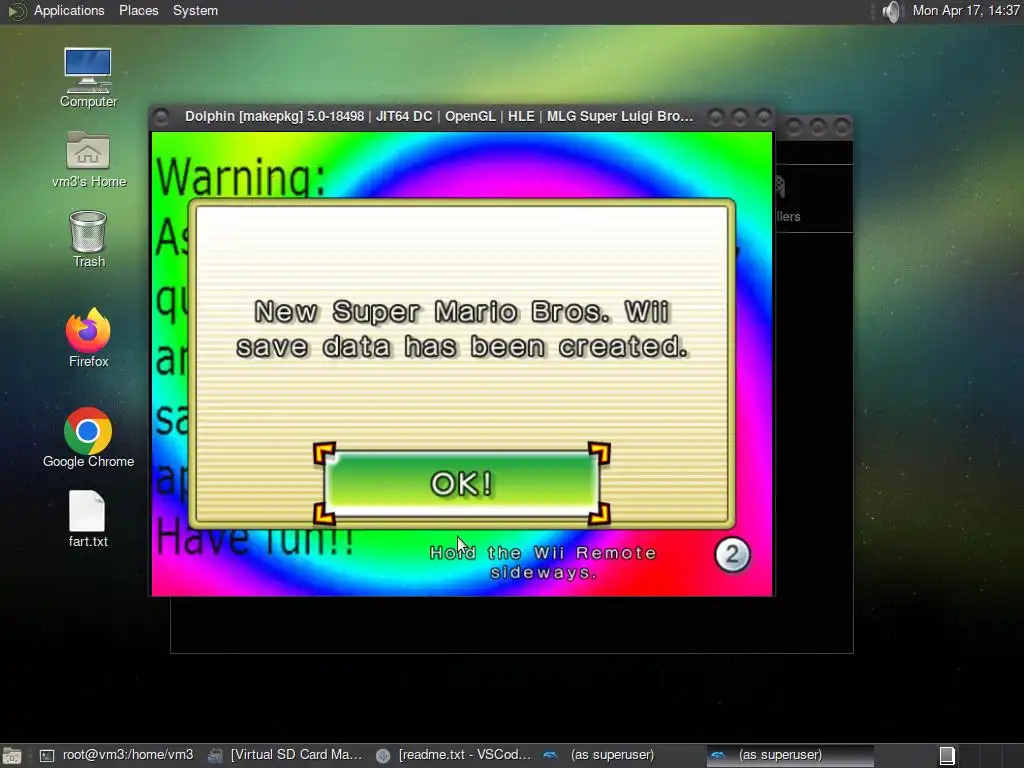
Task: Maximize the background Dolphin main window
Action: (818, 126)
